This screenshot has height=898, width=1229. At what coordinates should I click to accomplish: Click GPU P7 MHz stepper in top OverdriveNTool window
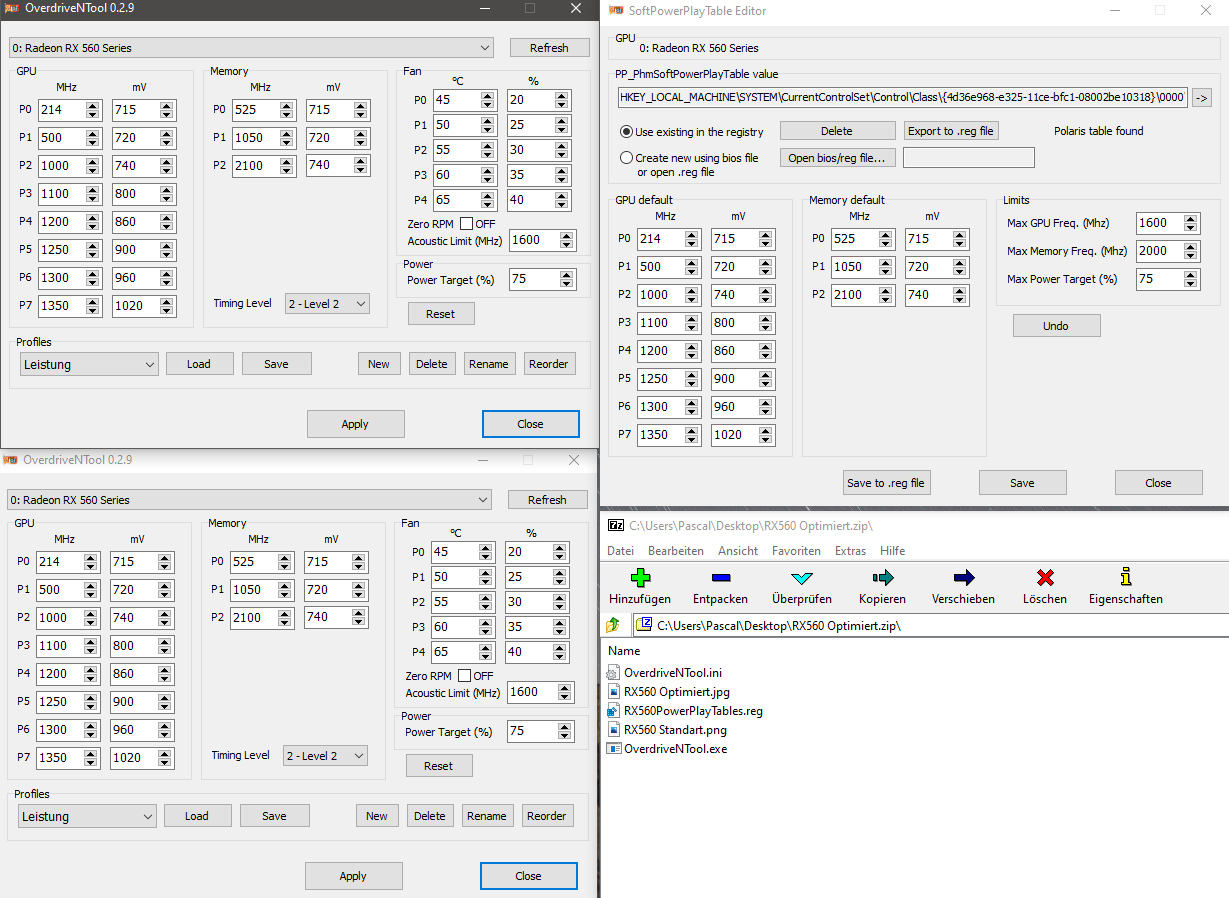[x=93, y=306]
